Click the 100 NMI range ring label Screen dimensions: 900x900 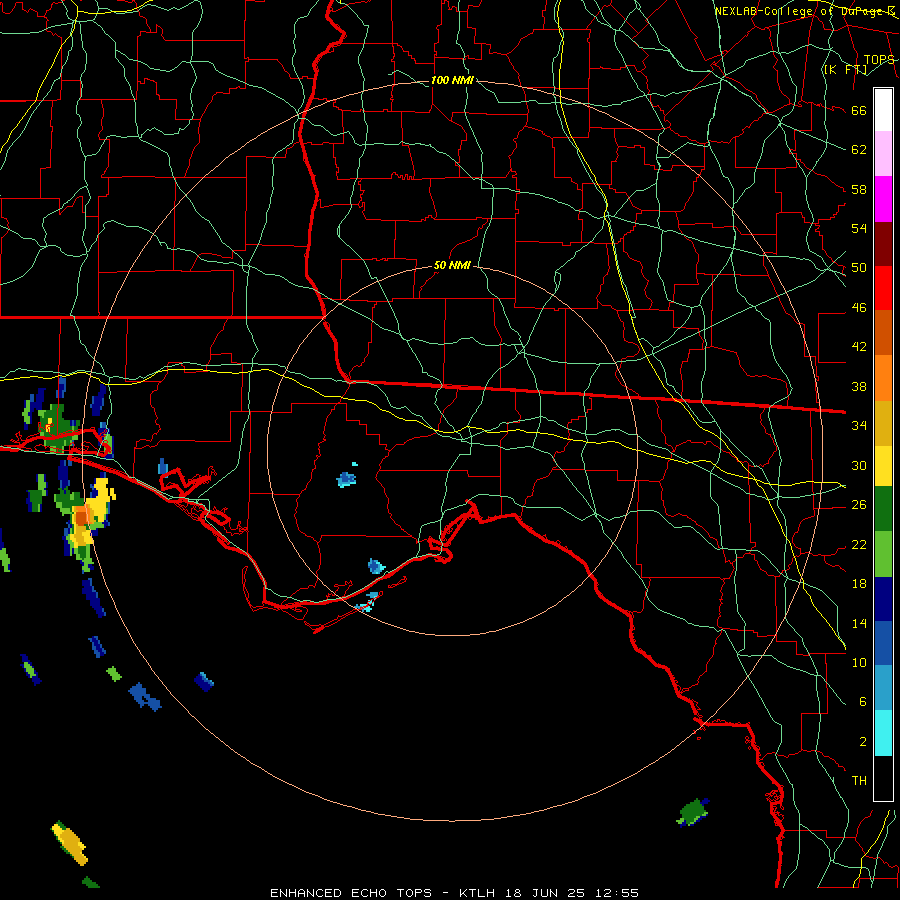coord(452,80)
